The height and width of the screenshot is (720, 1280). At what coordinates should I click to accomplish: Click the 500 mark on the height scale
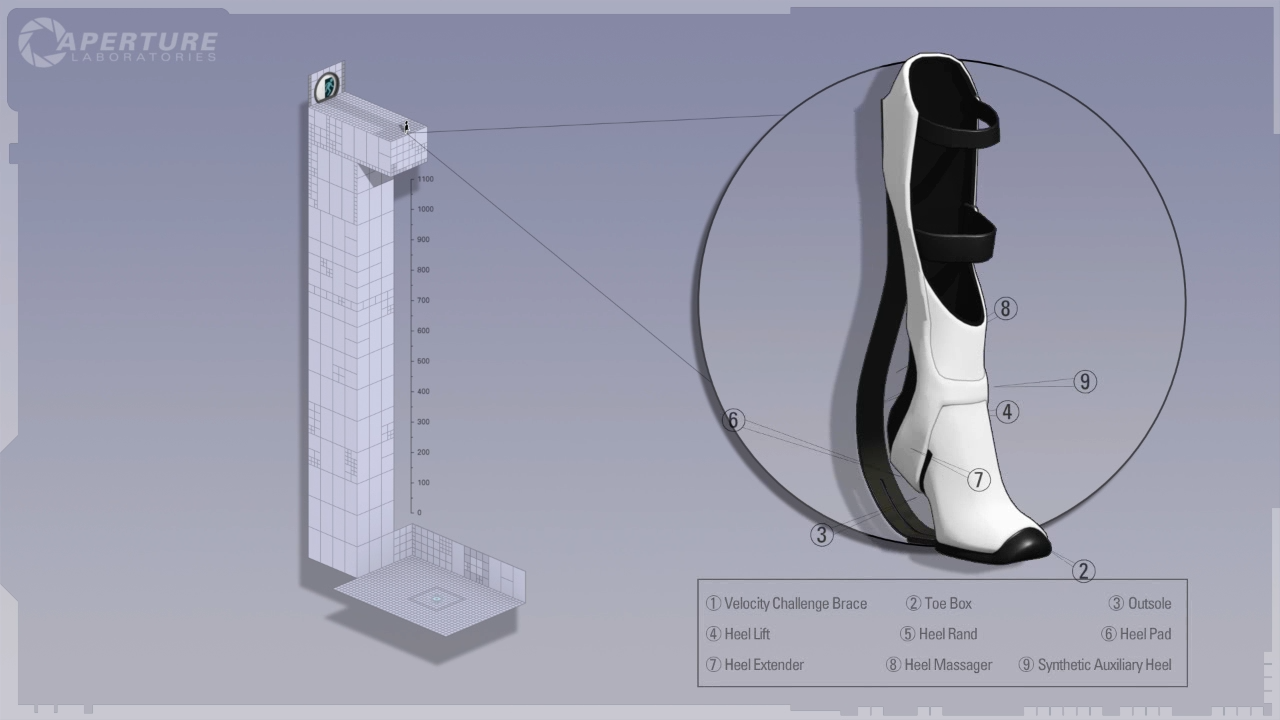423,361
